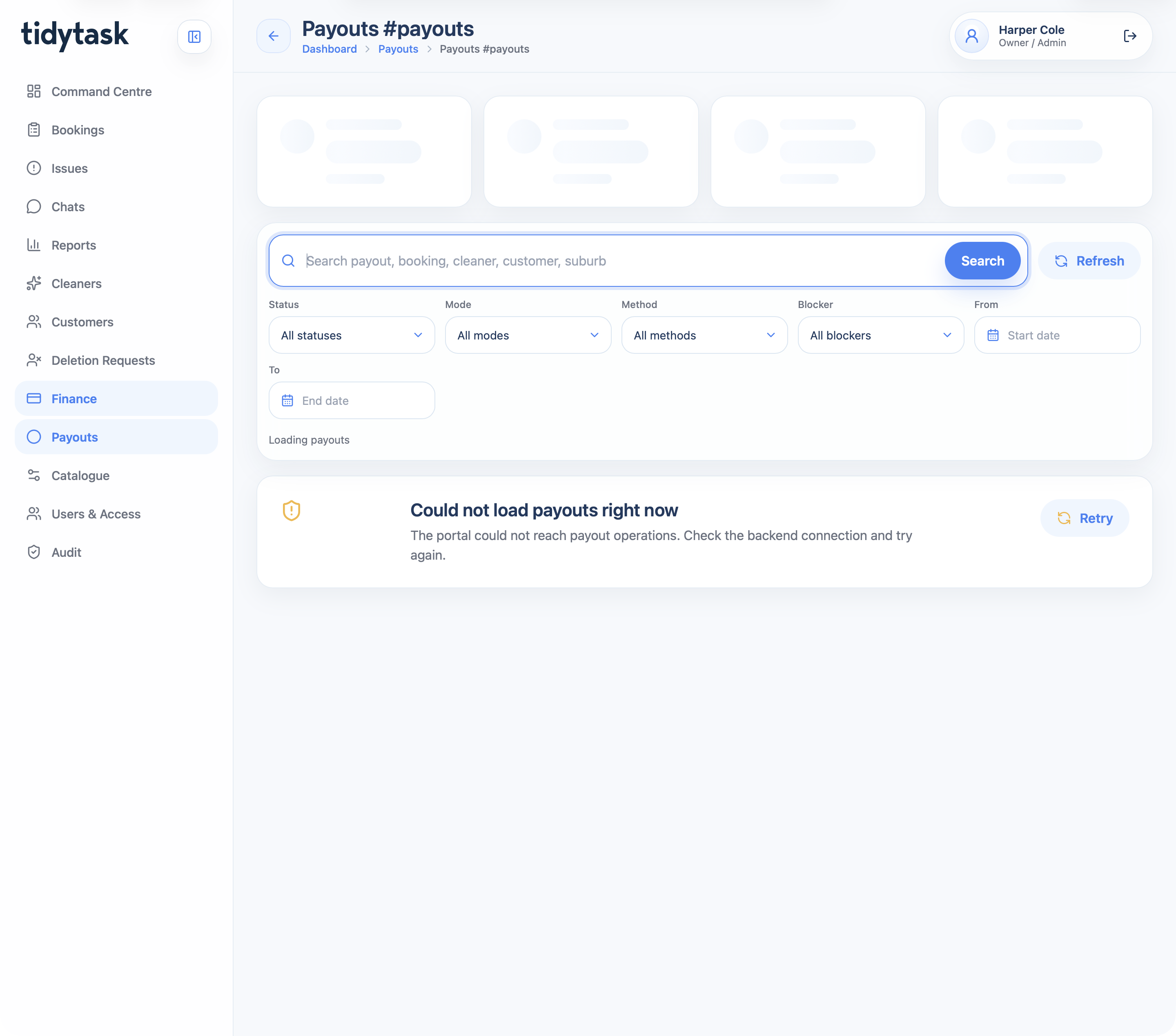This screenshot has width=1176, height=1036.
Task: Click the chevron arrow in Blocker dropdown
Action: 947,335
